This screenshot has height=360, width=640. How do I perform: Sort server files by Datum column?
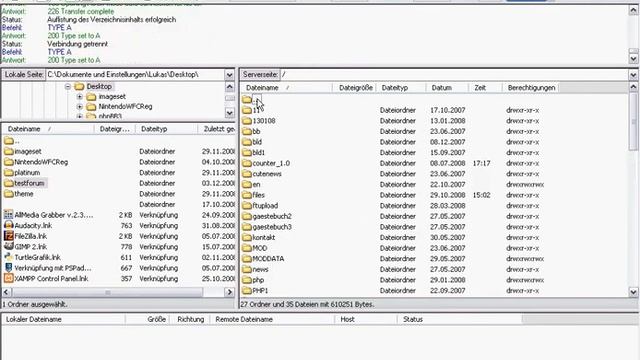click(448, 88)
